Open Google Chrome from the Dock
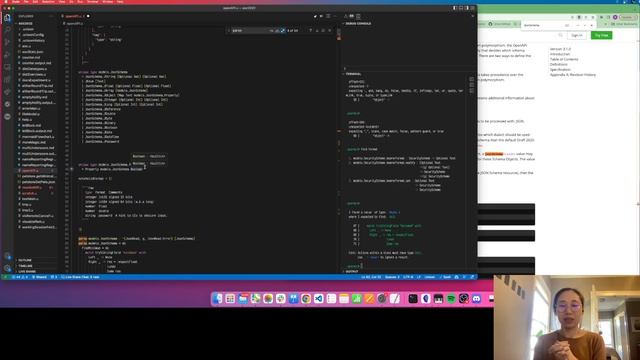This screenshot has height=360, width=640. coord(306,299)
